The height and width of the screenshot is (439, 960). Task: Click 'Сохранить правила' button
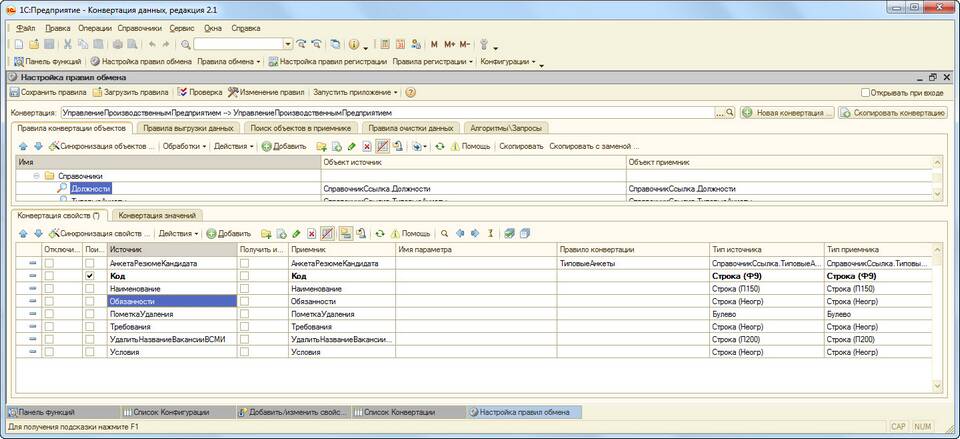48,92
